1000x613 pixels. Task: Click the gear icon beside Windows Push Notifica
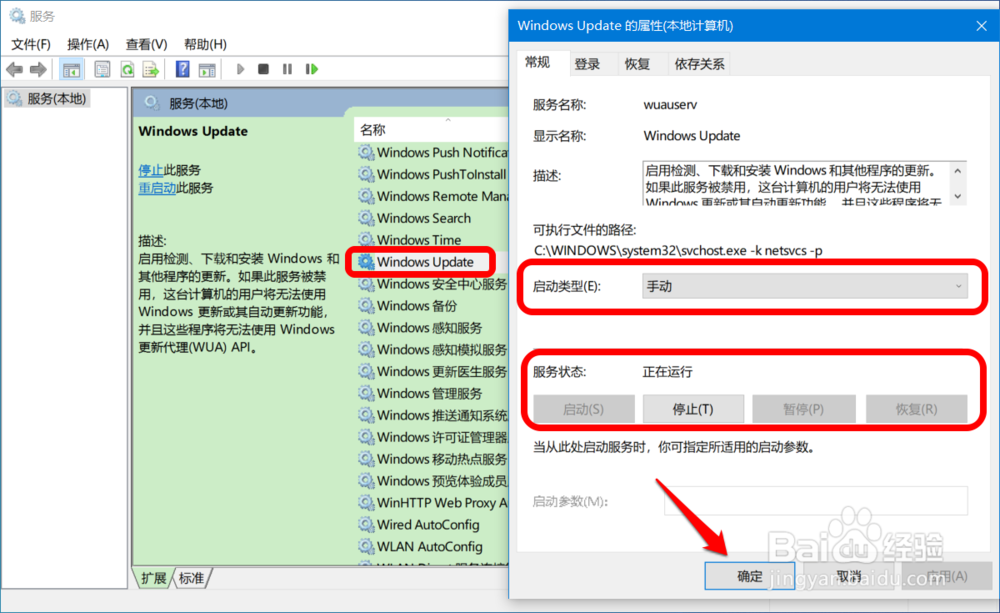pos(366,152)
